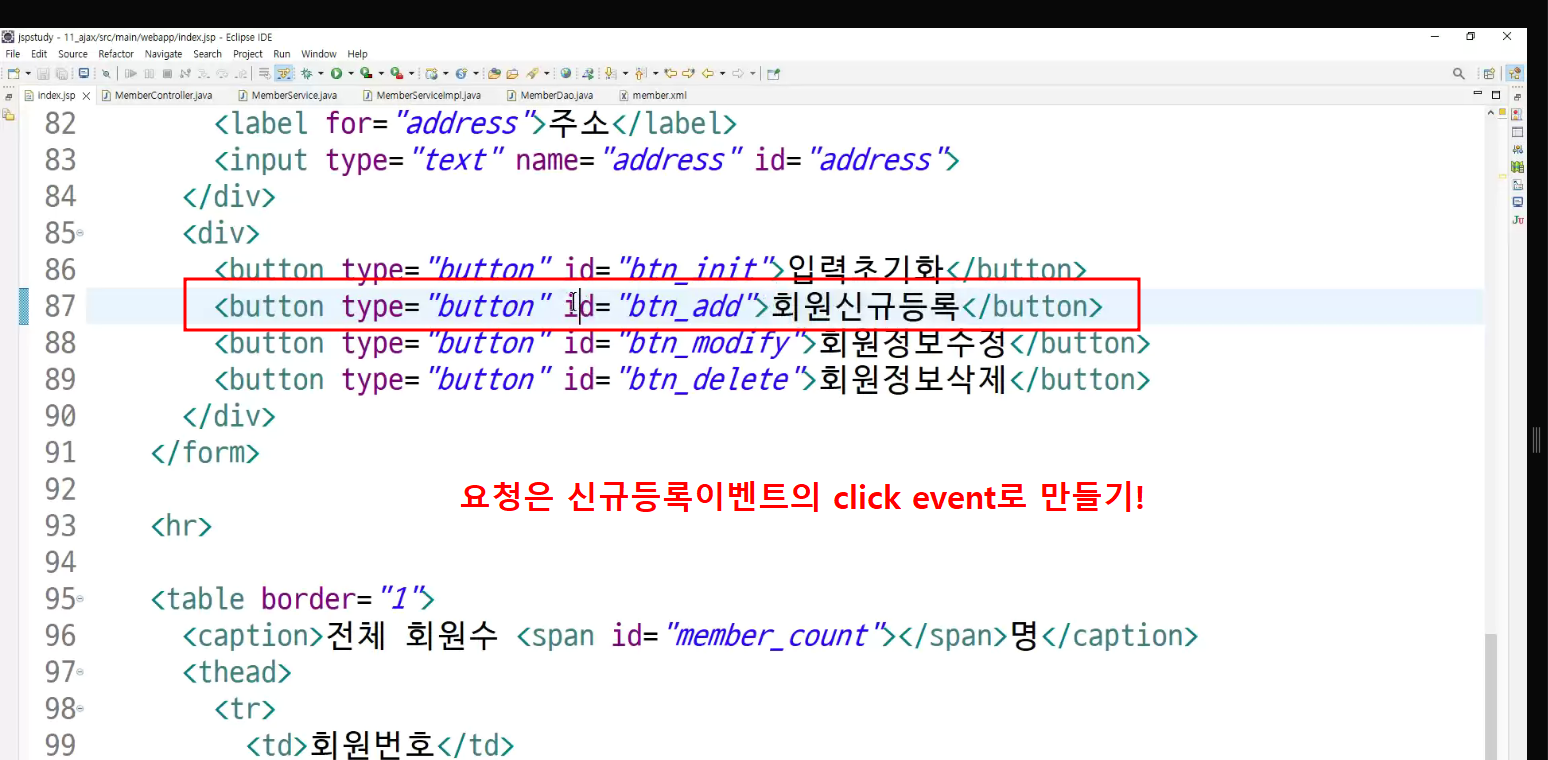Click the Last Edit Location icon
The image size is (1548, 760).
point(670,73)
